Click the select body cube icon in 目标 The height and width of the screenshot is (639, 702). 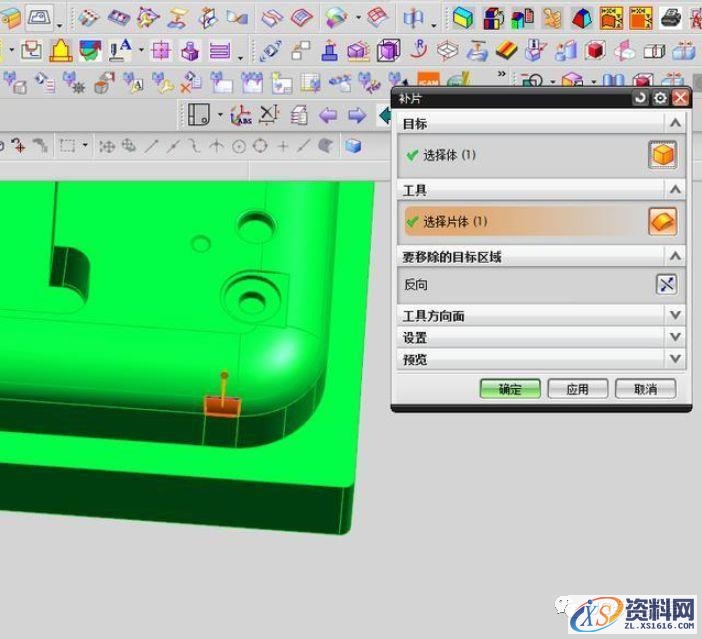[663, 155]
